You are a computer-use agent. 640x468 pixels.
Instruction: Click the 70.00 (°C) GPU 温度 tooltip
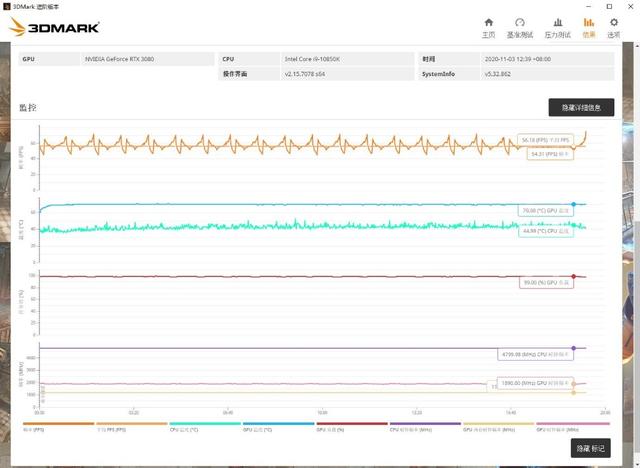click(x=546, y=211)
